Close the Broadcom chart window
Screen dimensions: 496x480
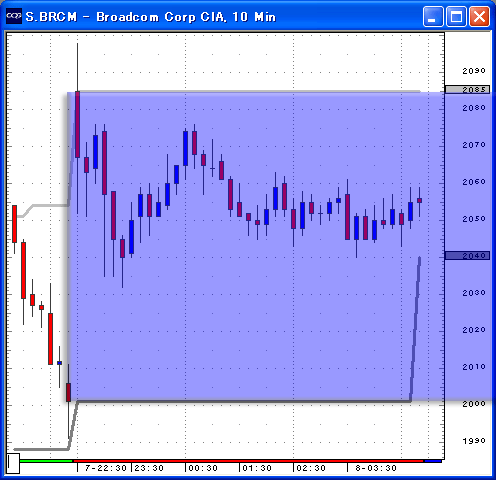(479, 16)
